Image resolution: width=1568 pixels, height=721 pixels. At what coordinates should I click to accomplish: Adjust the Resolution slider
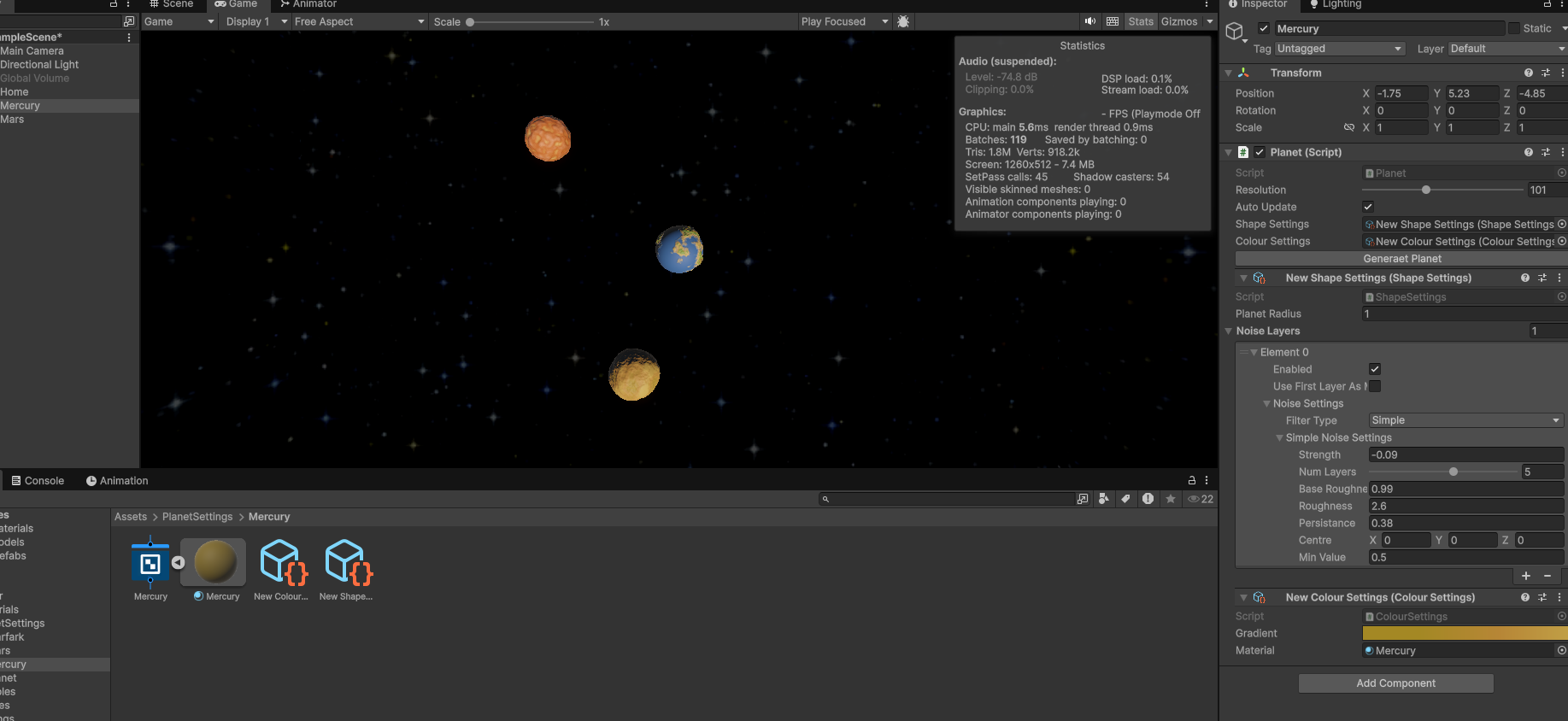point(1443,190)
